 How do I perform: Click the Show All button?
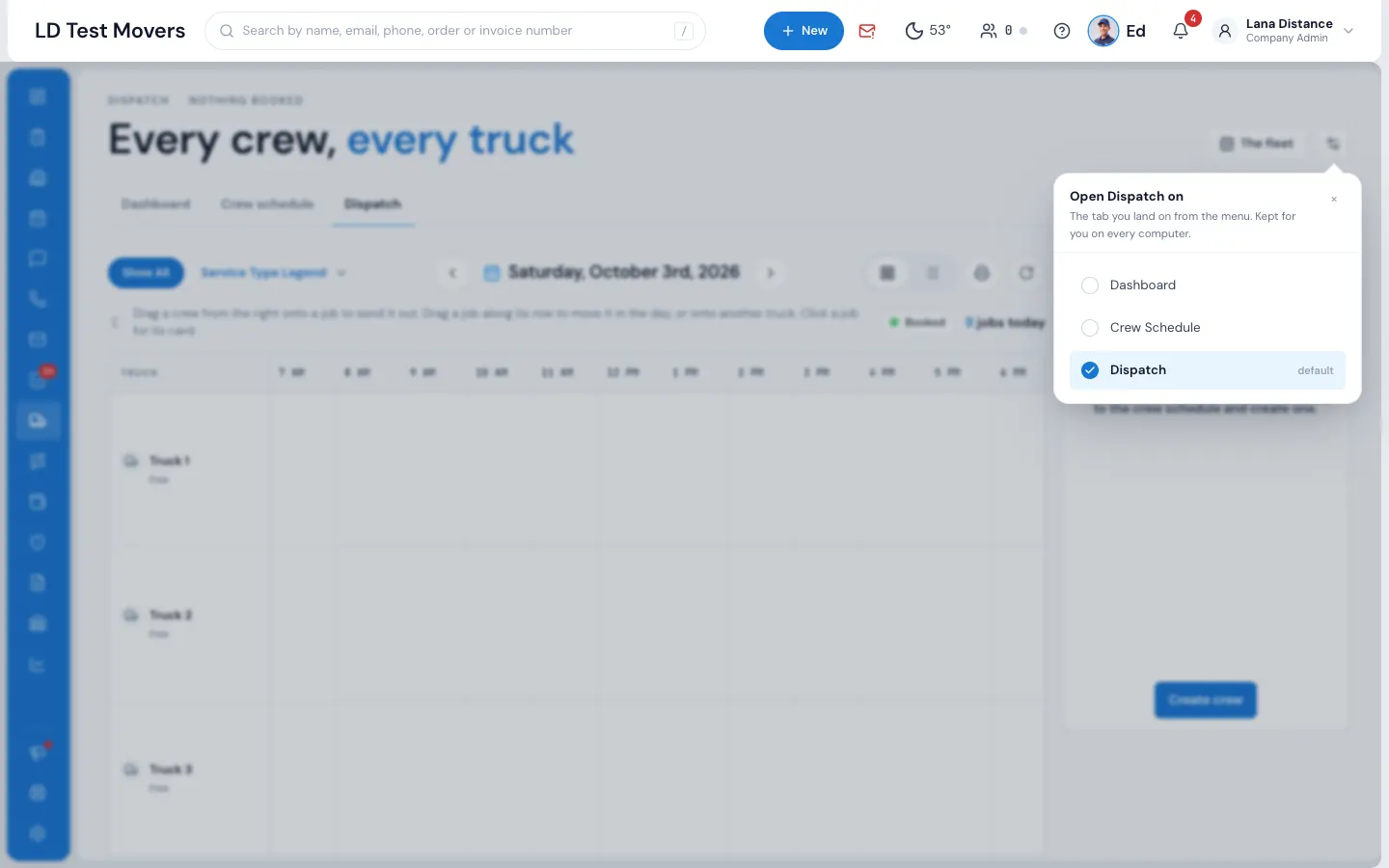click(146, 273)
